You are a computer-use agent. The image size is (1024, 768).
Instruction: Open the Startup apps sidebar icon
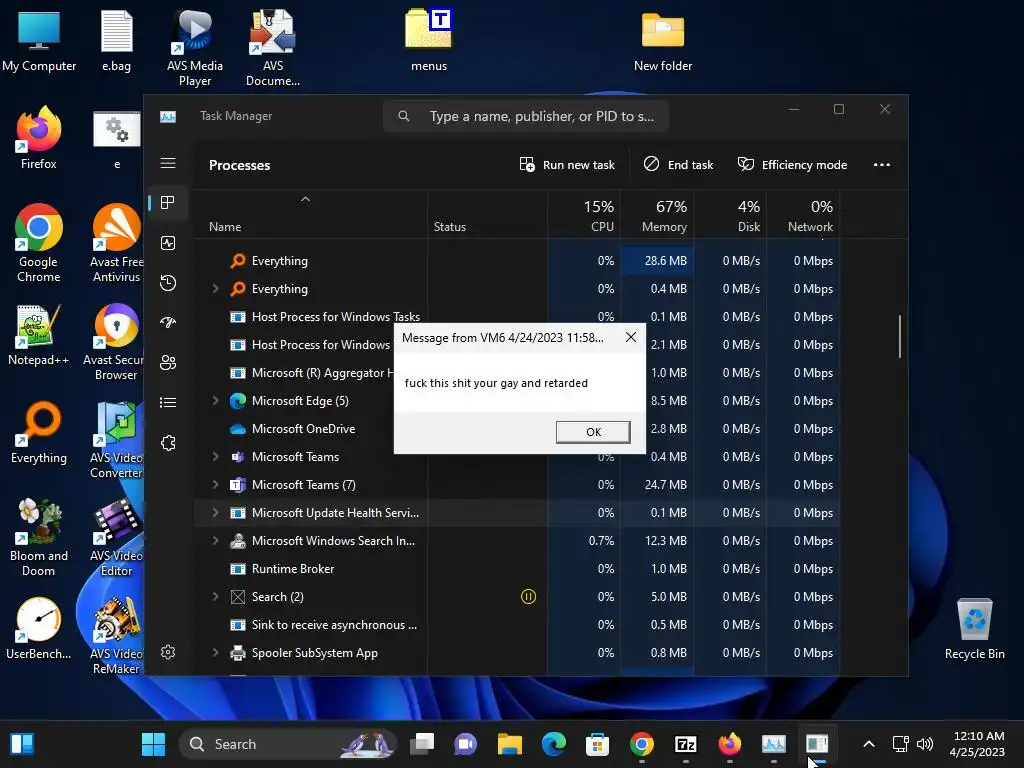coord(168,323)
